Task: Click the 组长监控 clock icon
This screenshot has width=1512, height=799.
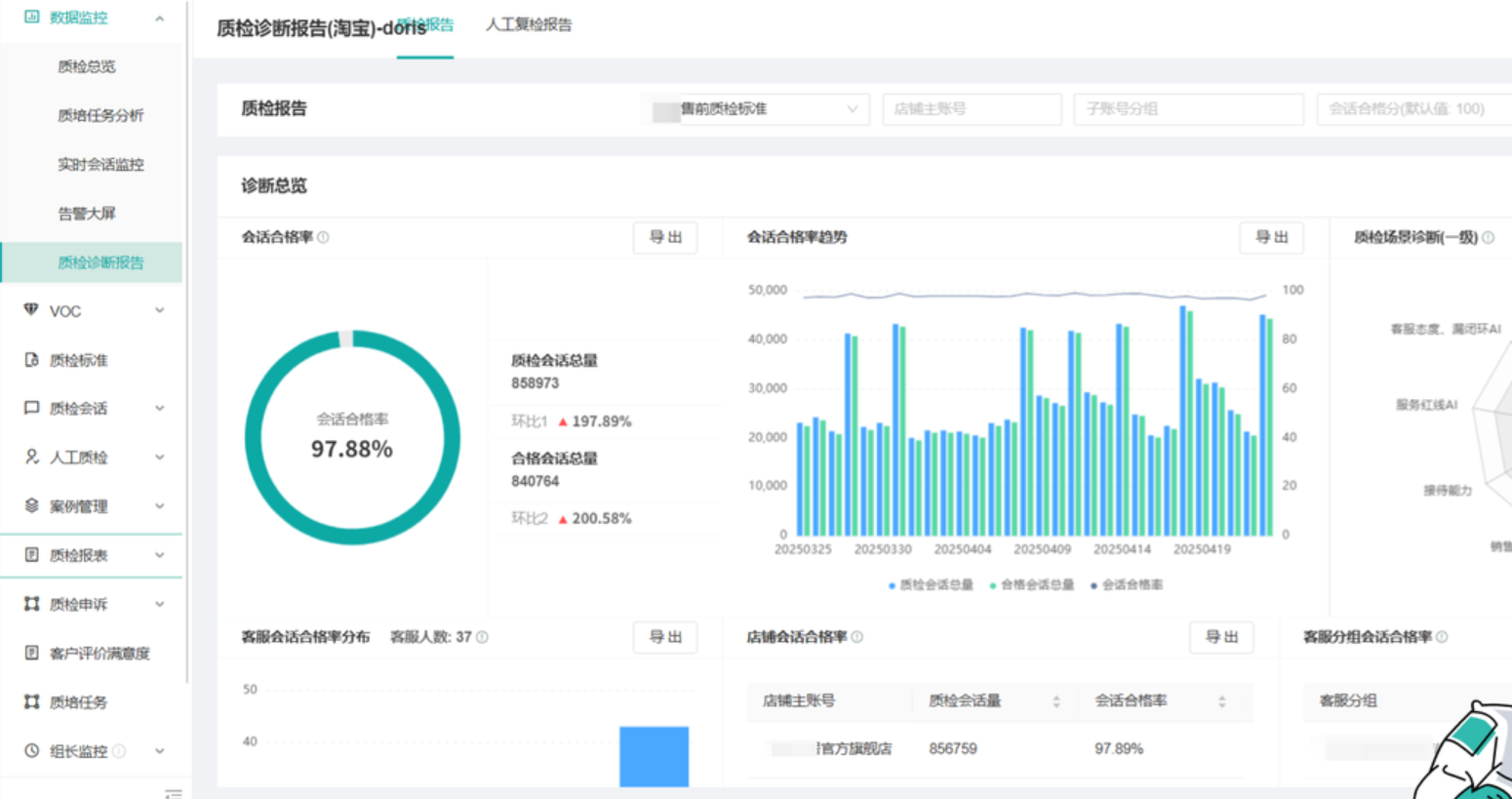Action: (31, 750)
